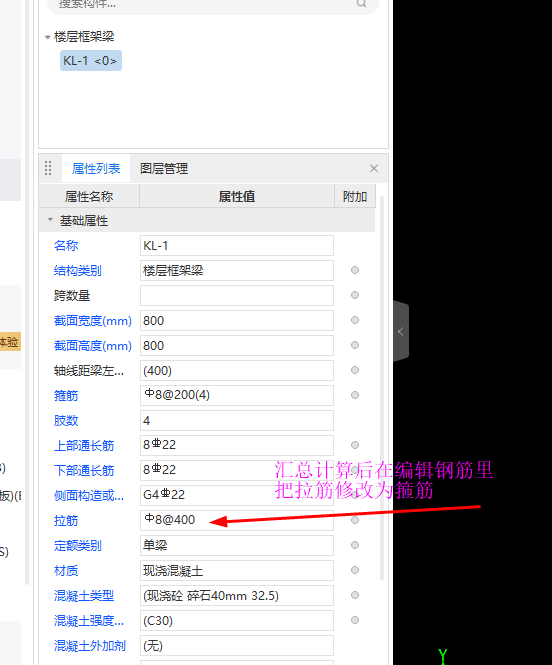Edit the 肢数 value 4

(237, 421)
